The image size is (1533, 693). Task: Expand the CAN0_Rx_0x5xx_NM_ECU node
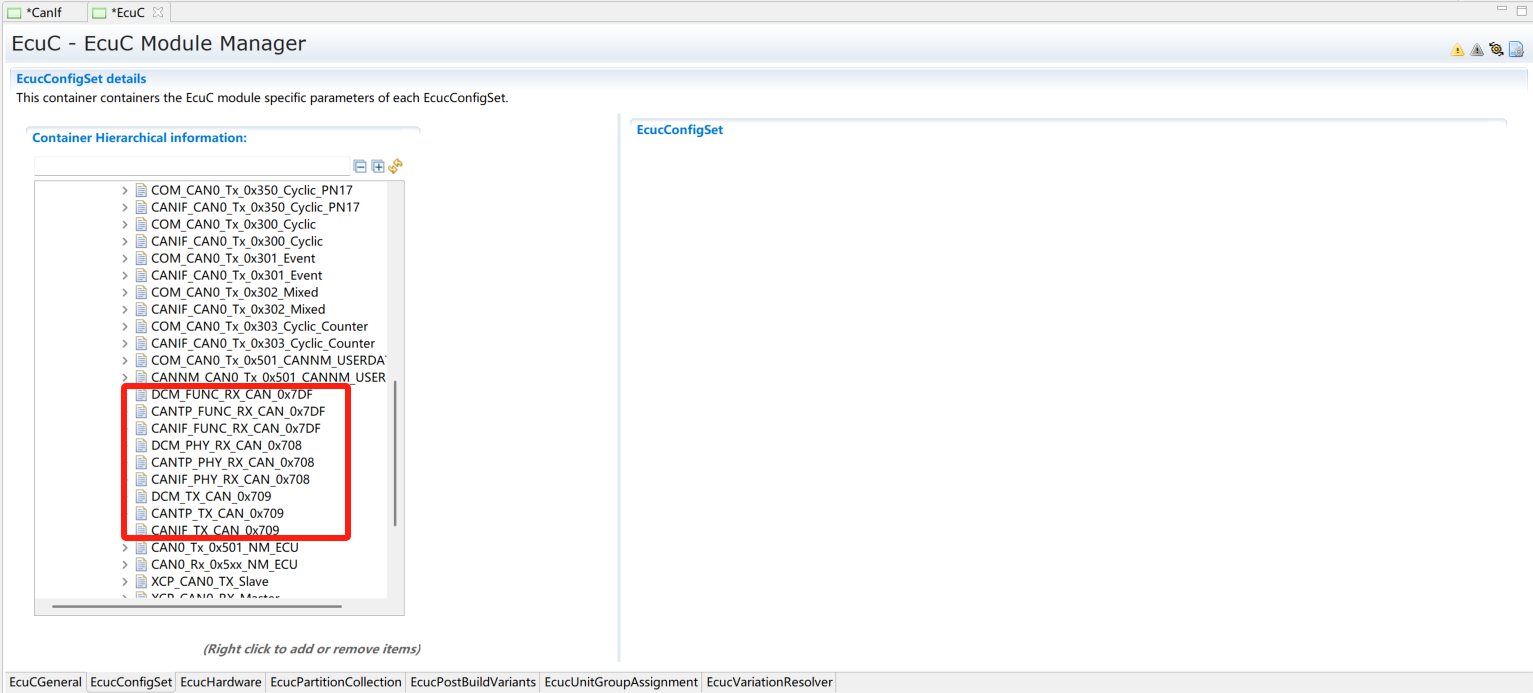click(x=125, y=564)
